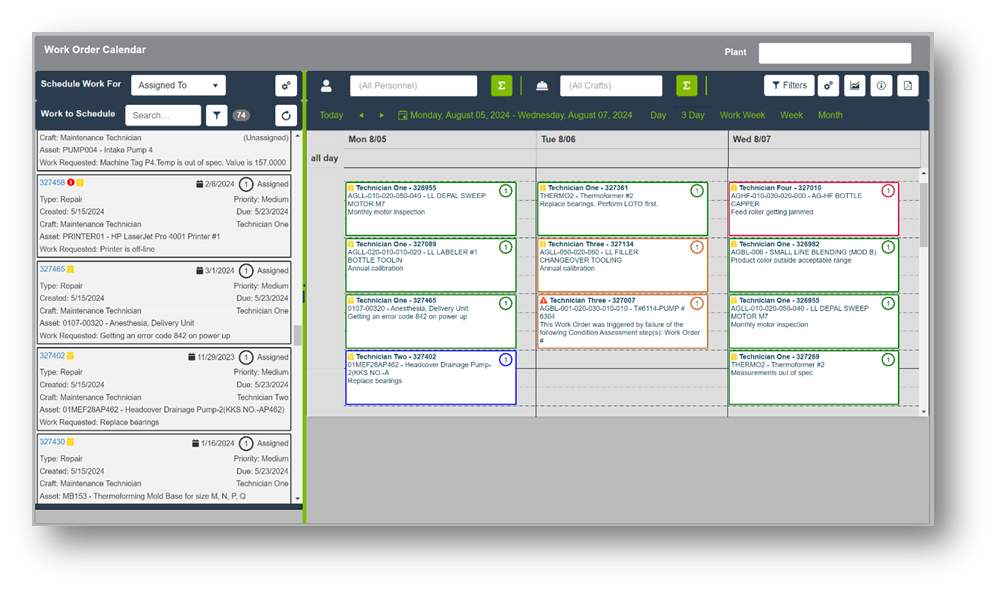The height and width of the screenshot is (591, 999).
Task: Open the personnel summary sigma icon
Action: pyautogui.click(x=502, y=86)
